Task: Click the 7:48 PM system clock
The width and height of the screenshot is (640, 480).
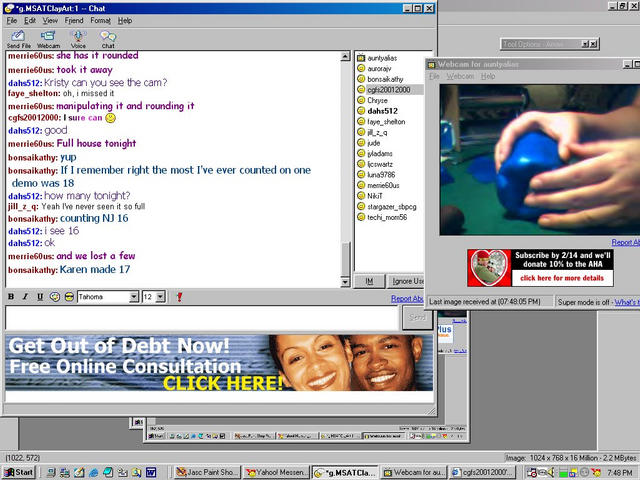Action: click(620, 472)
